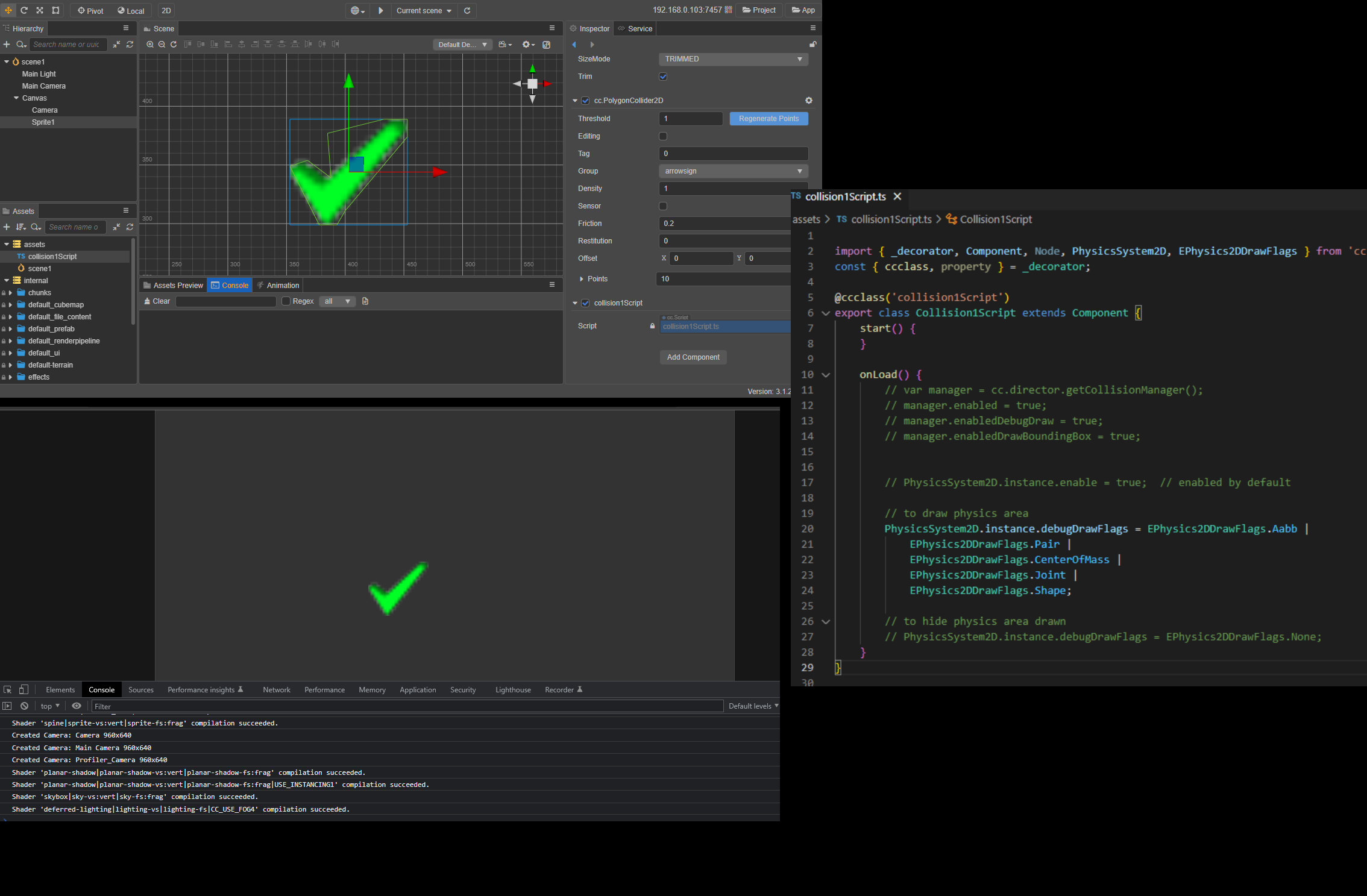Screen dimensions: 1367x896
Task: Uncheck the Trim checkbox
Action: (x=663, y=77)
